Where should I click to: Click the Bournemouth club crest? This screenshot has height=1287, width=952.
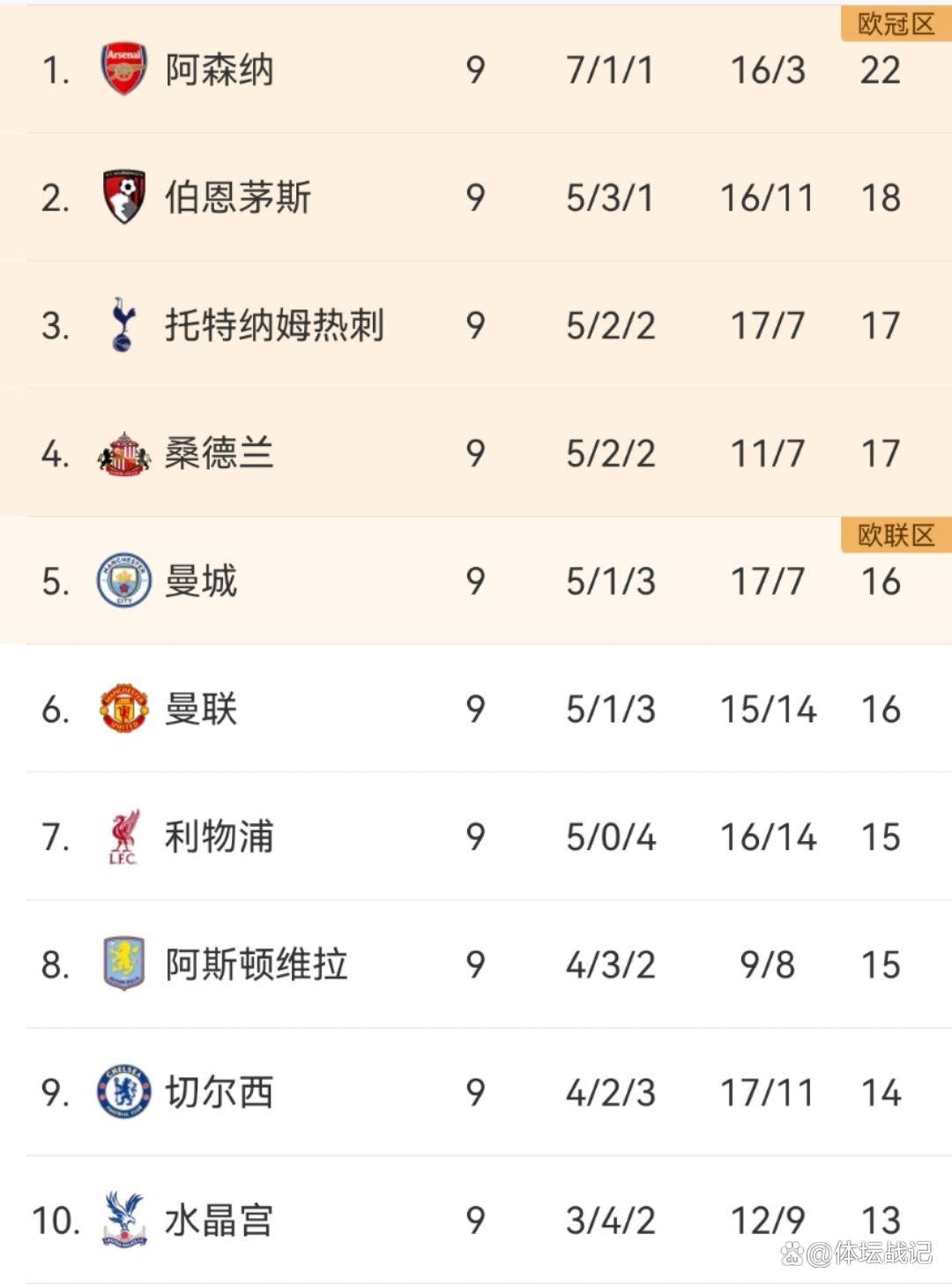tap(123, 197)
